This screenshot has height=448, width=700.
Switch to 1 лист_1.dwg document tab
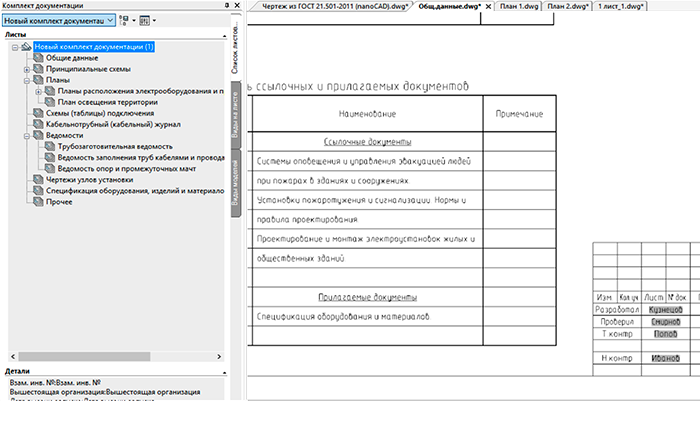(x=620, y=6)
